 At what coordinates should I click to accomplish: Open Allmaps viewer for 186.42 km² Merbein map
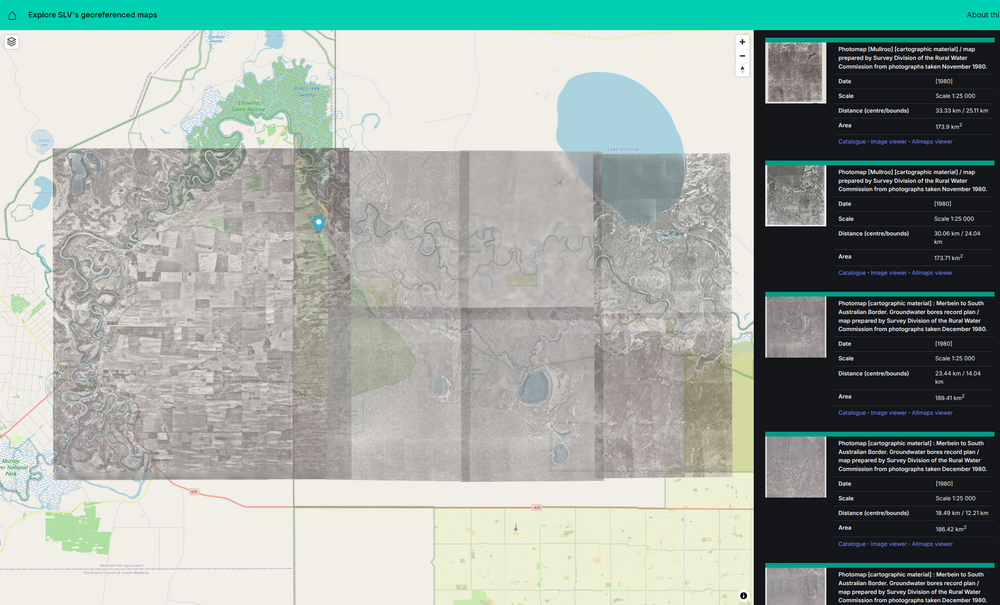coord(932,544)
